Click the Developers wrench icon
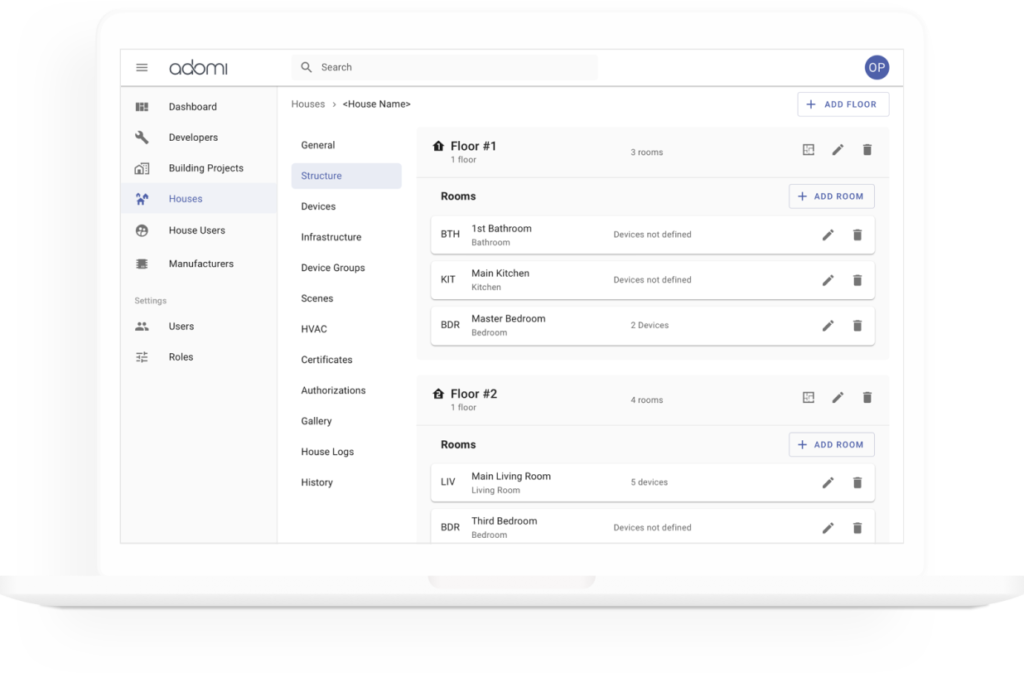 pyautogui.click(x=142, y=137)
